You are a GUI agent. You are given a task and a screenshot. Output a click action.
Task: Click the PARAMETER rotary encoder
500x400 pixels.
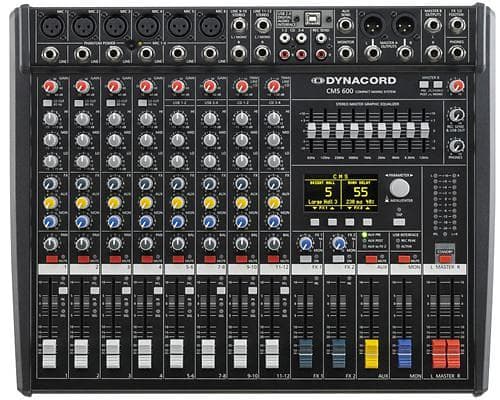click(399, 188)
